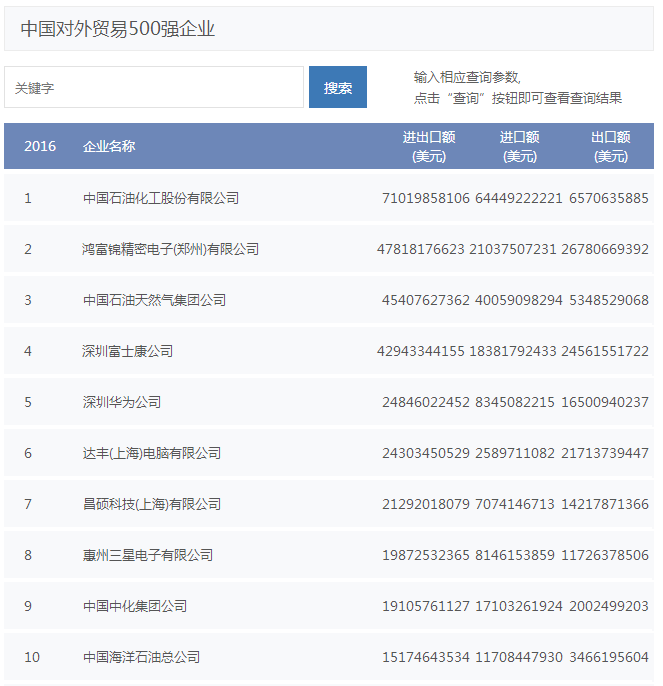Select the 鸿富锦精密电子(郑州)有限公司 row
This screenshot has height=686, width=663.
170,249
